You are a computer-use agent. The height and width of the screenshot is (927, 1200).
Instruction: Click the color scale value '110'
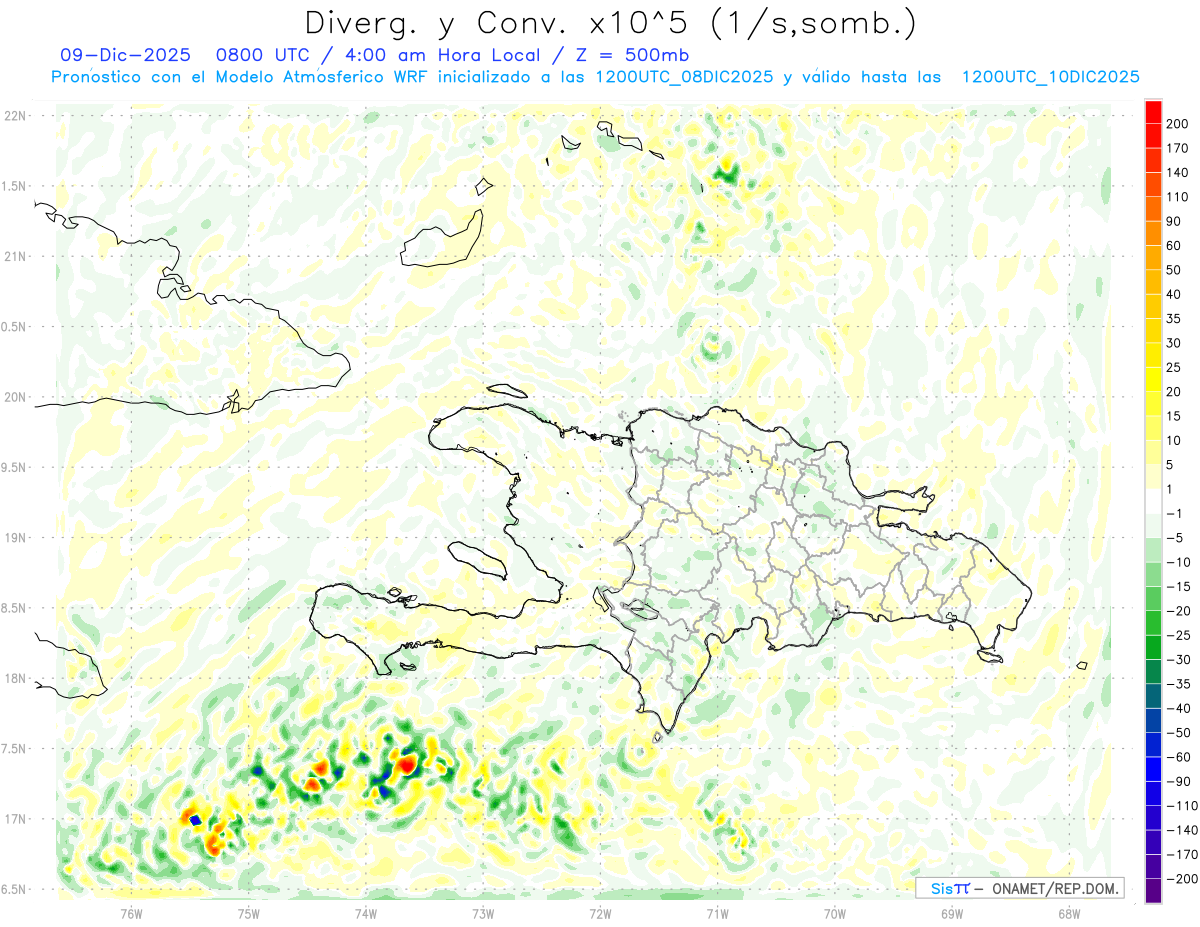1179,197
